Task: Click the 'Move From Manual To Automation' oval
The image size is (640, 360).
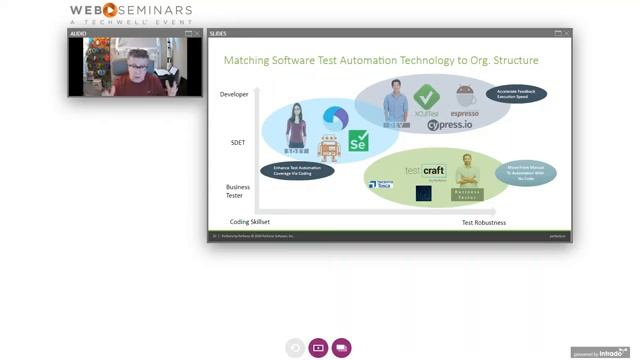Action: pos(526,173)
